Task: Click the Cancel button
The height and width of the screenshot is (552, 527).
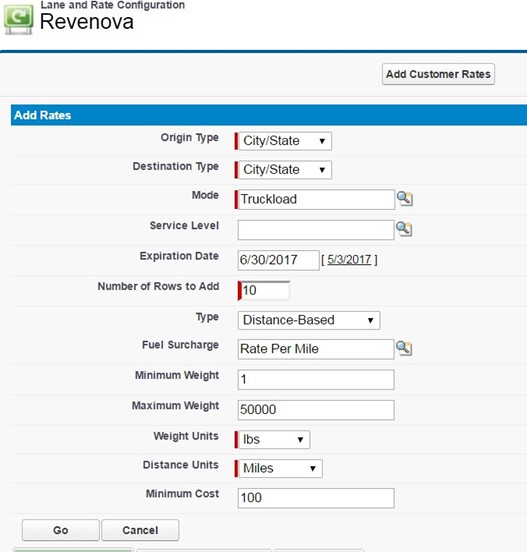Action: coord(140,530)
